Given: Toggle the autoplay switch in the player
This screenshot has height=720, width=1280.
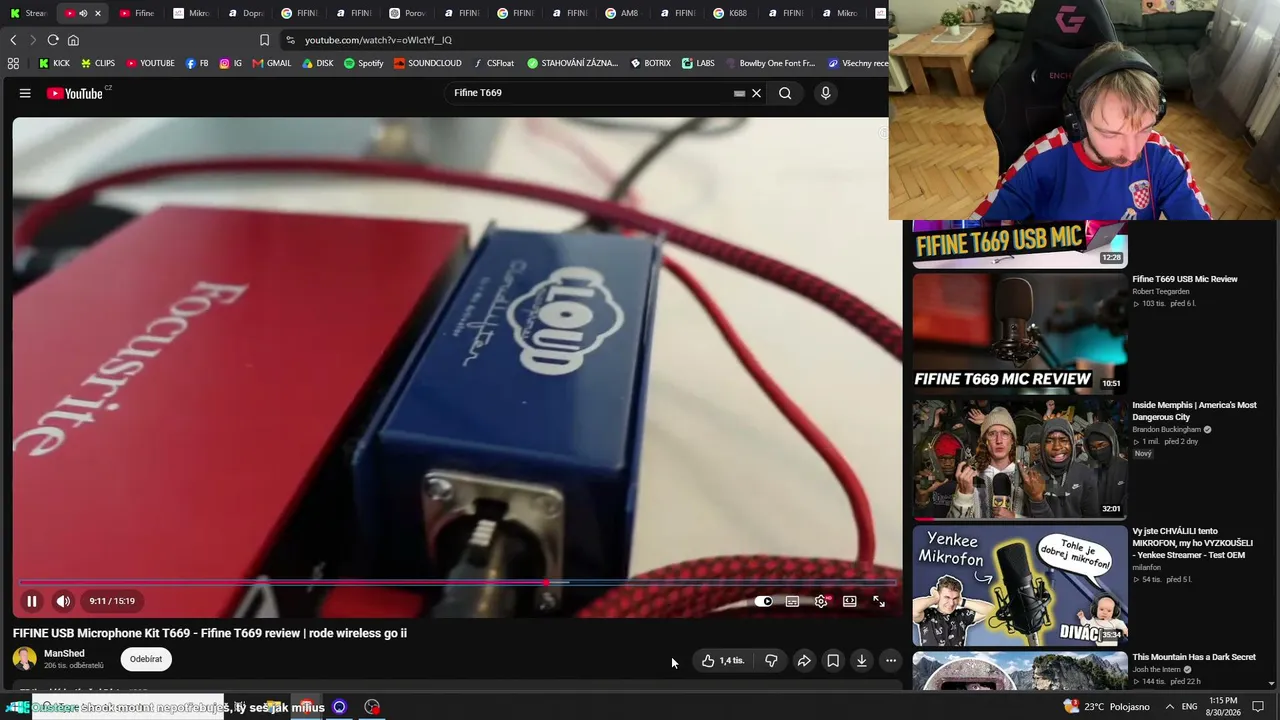Looking at the screenshot, I should pyautogui.click(x=764, y=601).
